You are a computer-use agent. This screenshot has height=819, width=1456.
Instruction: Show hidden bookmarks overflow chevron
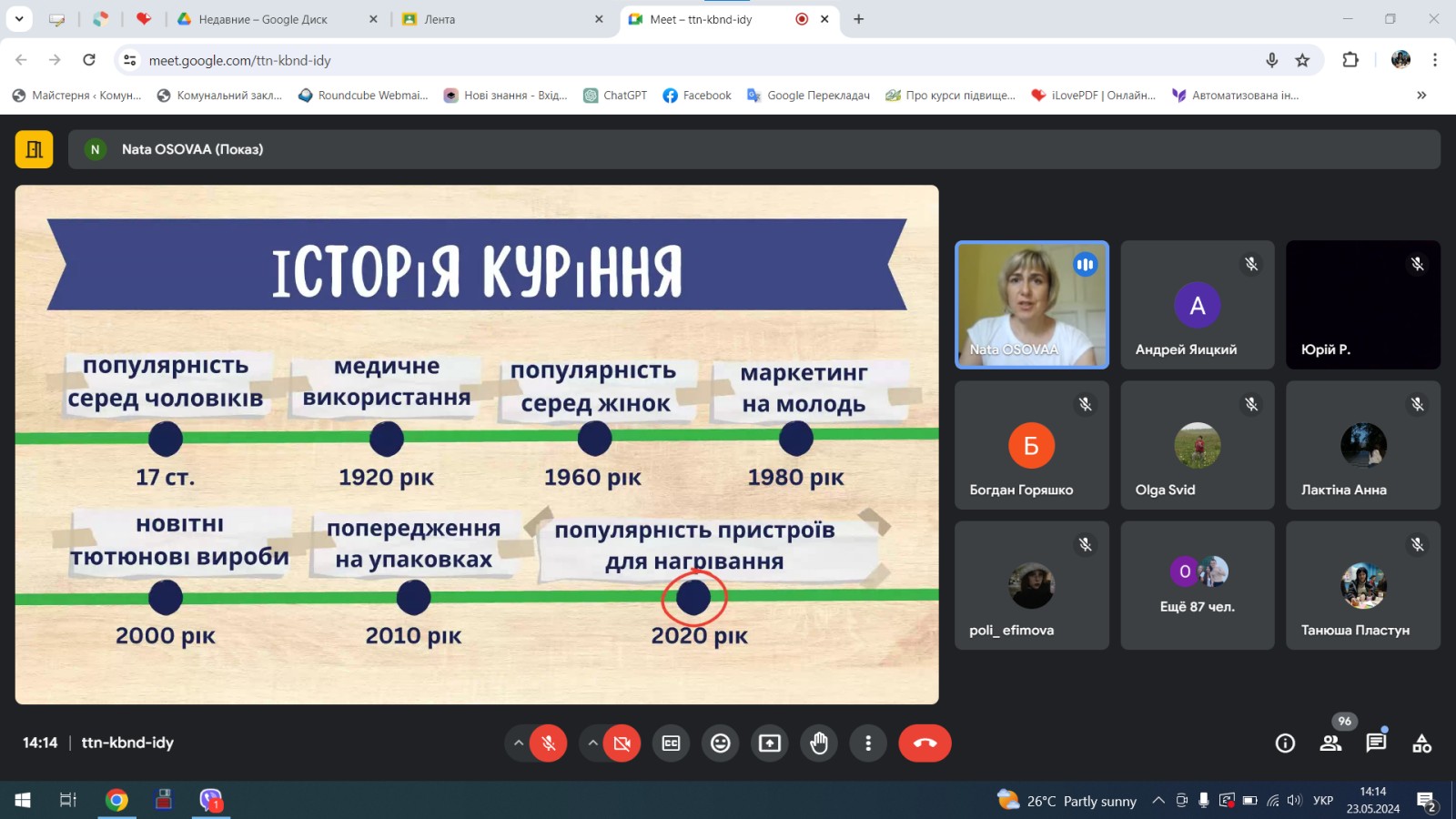click(1421, 96)
